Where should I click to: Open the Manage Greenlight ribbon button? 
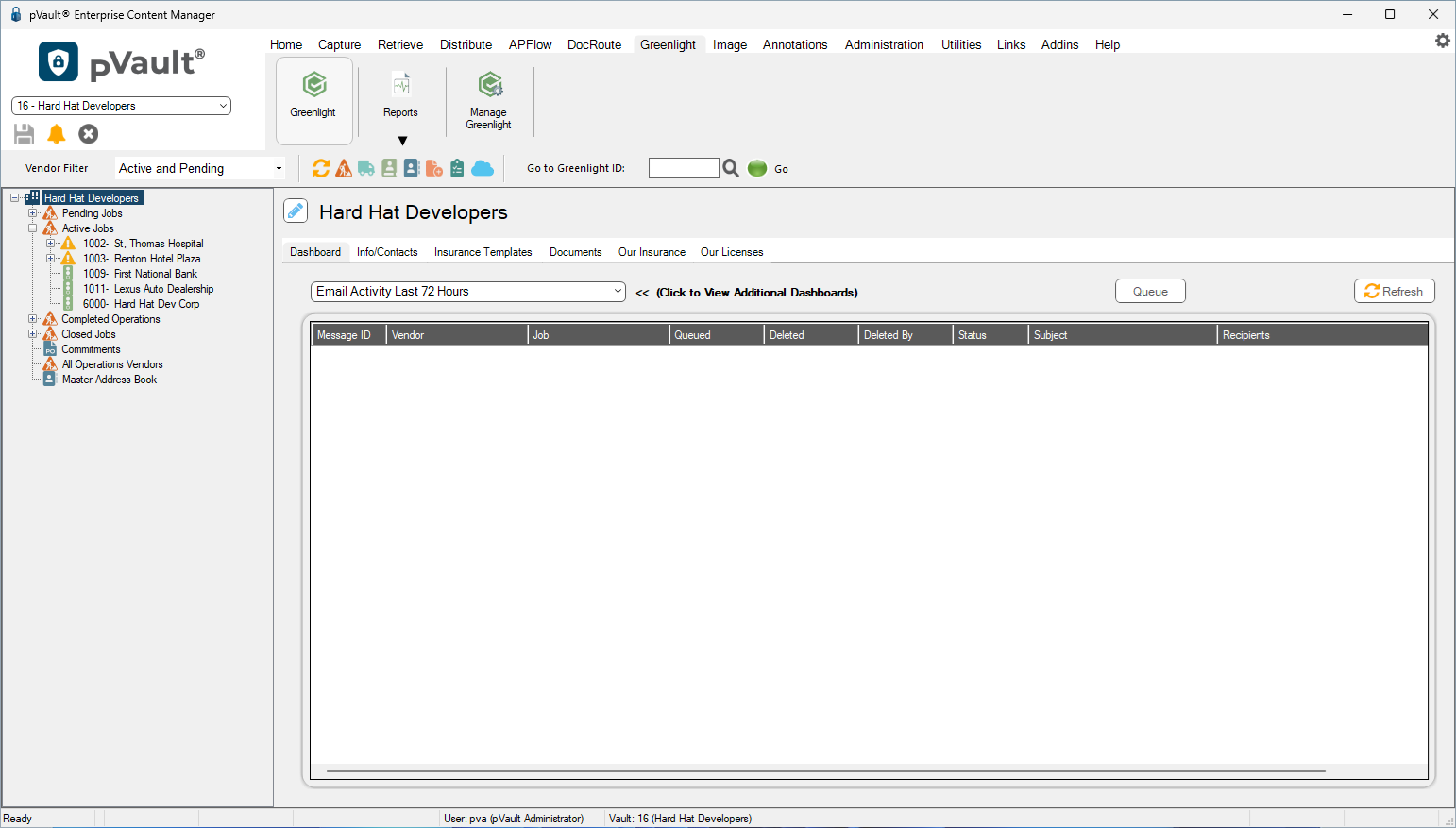[x=489, y=100]
